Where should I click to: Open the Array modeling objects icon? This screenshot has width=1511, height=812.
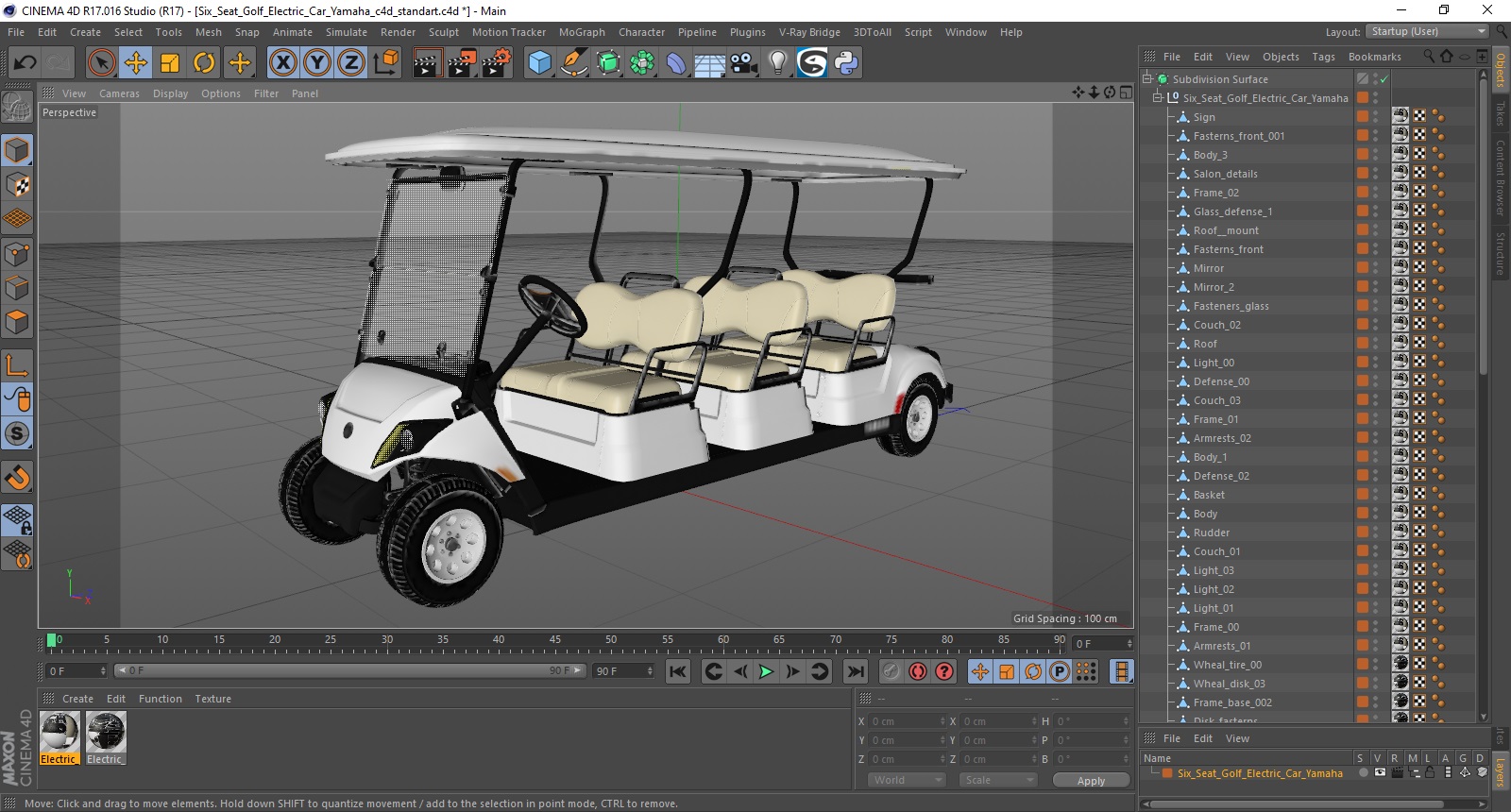click(x=642, y=63)
